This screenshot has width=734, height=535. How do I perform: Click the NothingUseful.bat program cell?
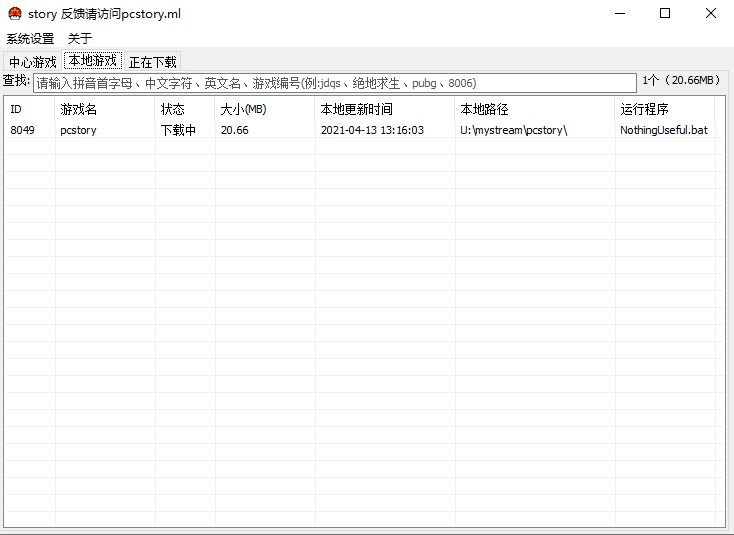tap(663, 130)
